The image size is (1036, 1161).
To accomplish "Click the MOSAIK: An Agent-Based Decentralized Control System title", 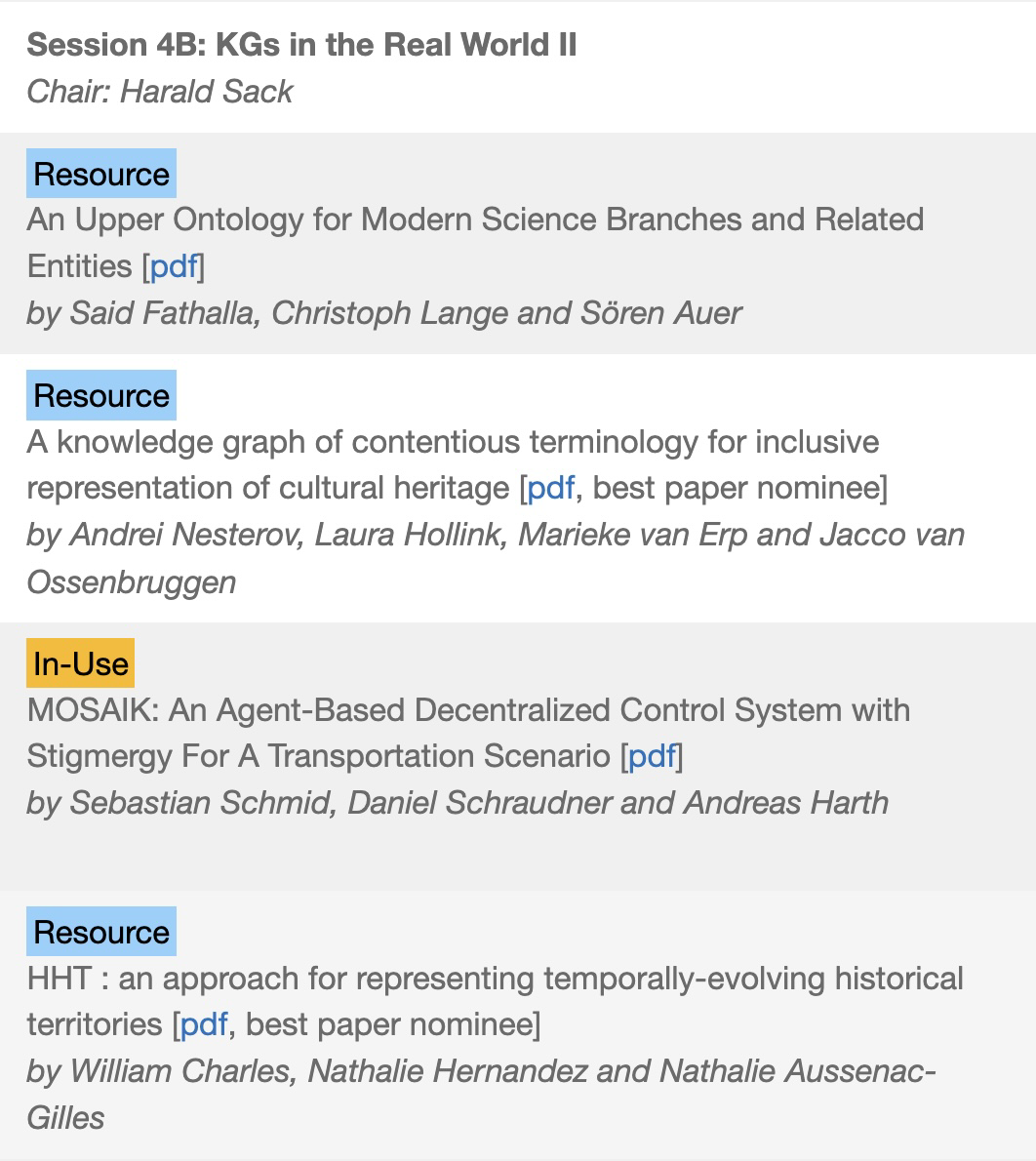I will click(468, 733).
